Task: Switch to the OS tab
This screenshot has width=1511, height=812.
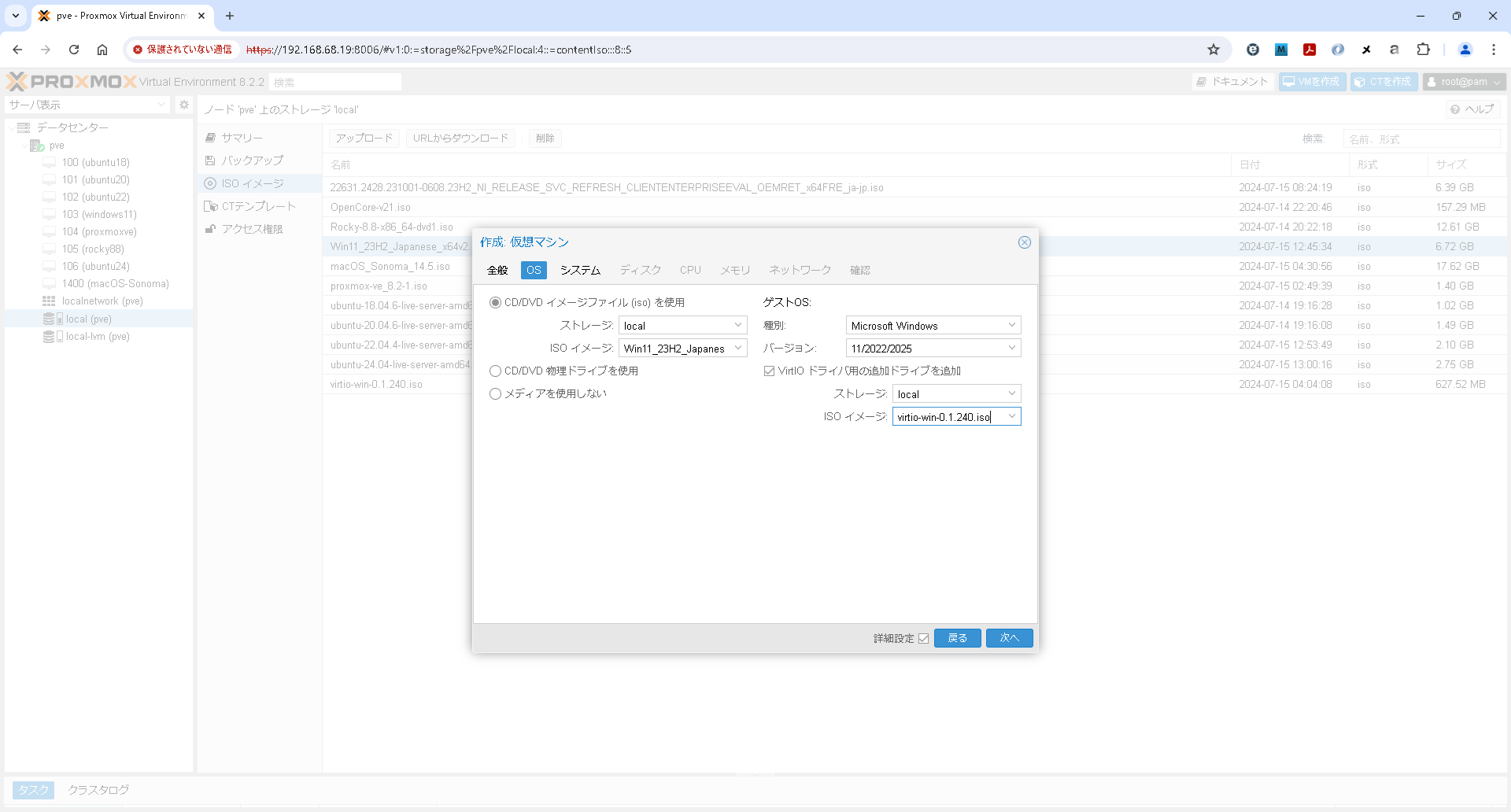Action: pos(534,271)
